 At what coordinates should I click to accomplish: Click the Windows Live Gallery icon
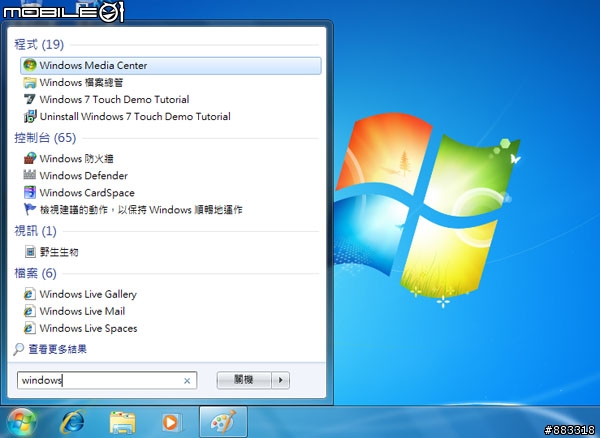(x=29, y=294)
